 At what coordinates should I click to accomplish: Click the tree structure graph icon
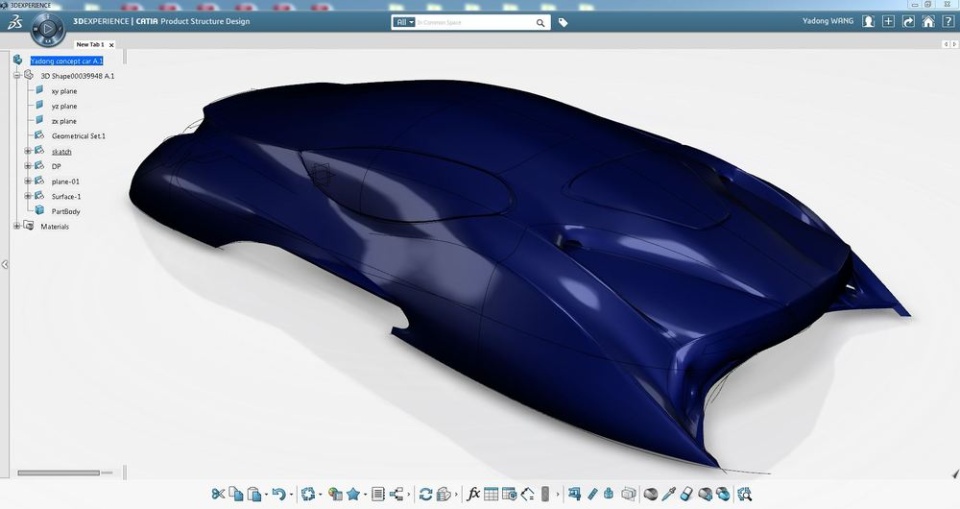[x=397, y=494]
